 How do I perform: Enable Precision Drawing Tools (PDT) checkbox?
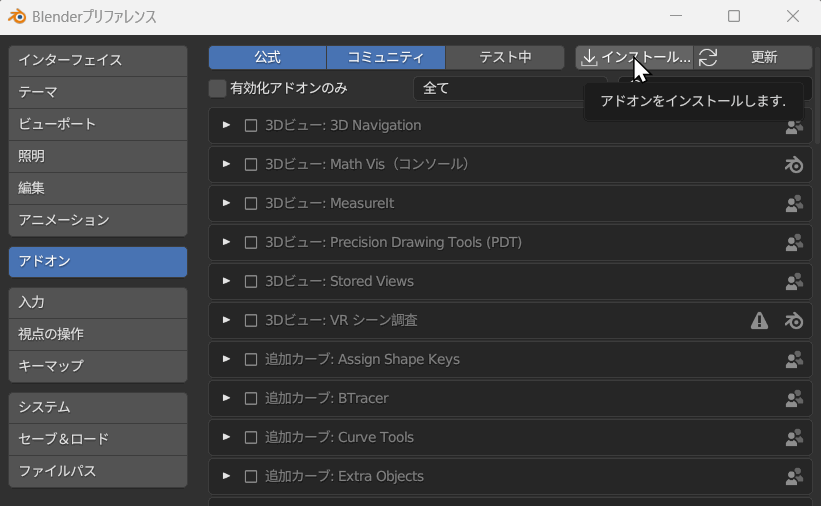pyautogui.click(x=251, y=243)
